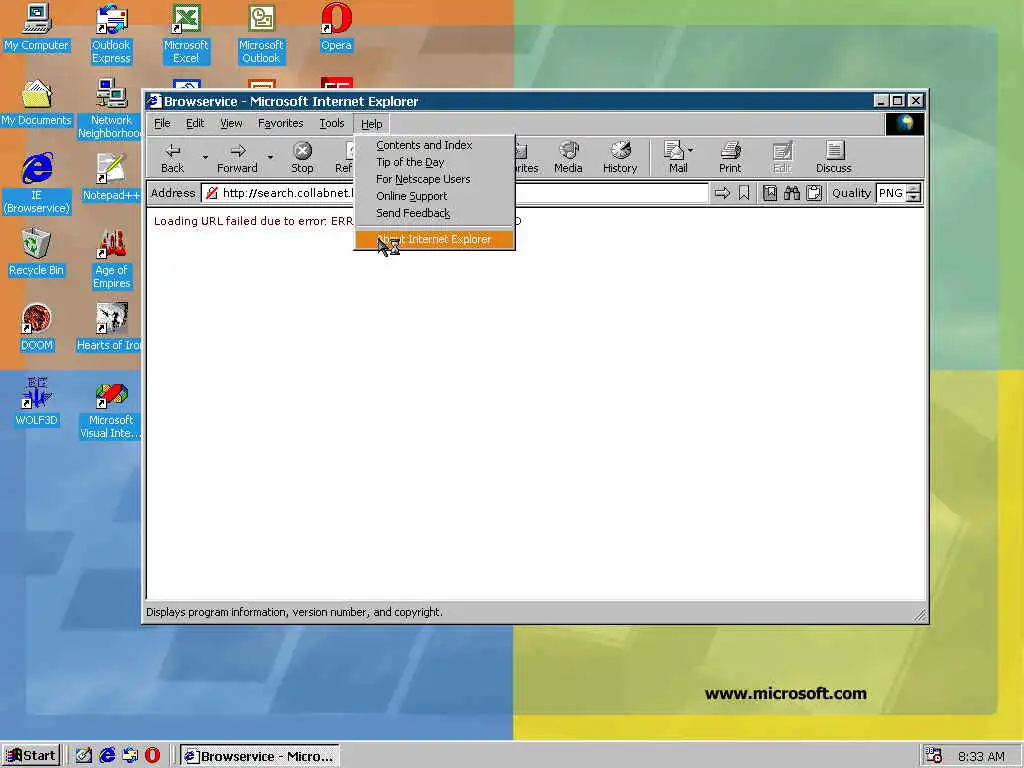Image resolution: width=1024 pixels, height=768 pixels.
Task: Click the insecure page icon in address field
Action: pyautogui.click(x=212, y=193)
